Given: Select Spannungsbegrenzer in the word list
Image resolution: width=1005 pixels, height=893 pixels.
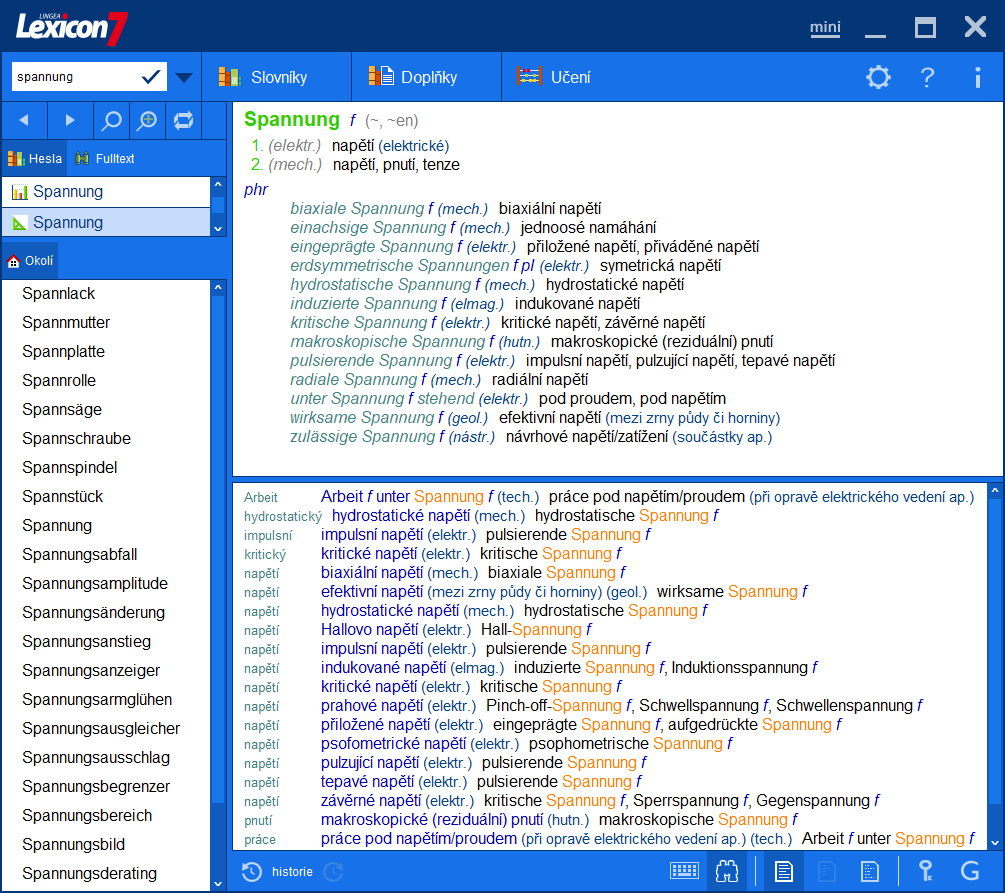Looking at the screenshot, I should click(96, 787).
